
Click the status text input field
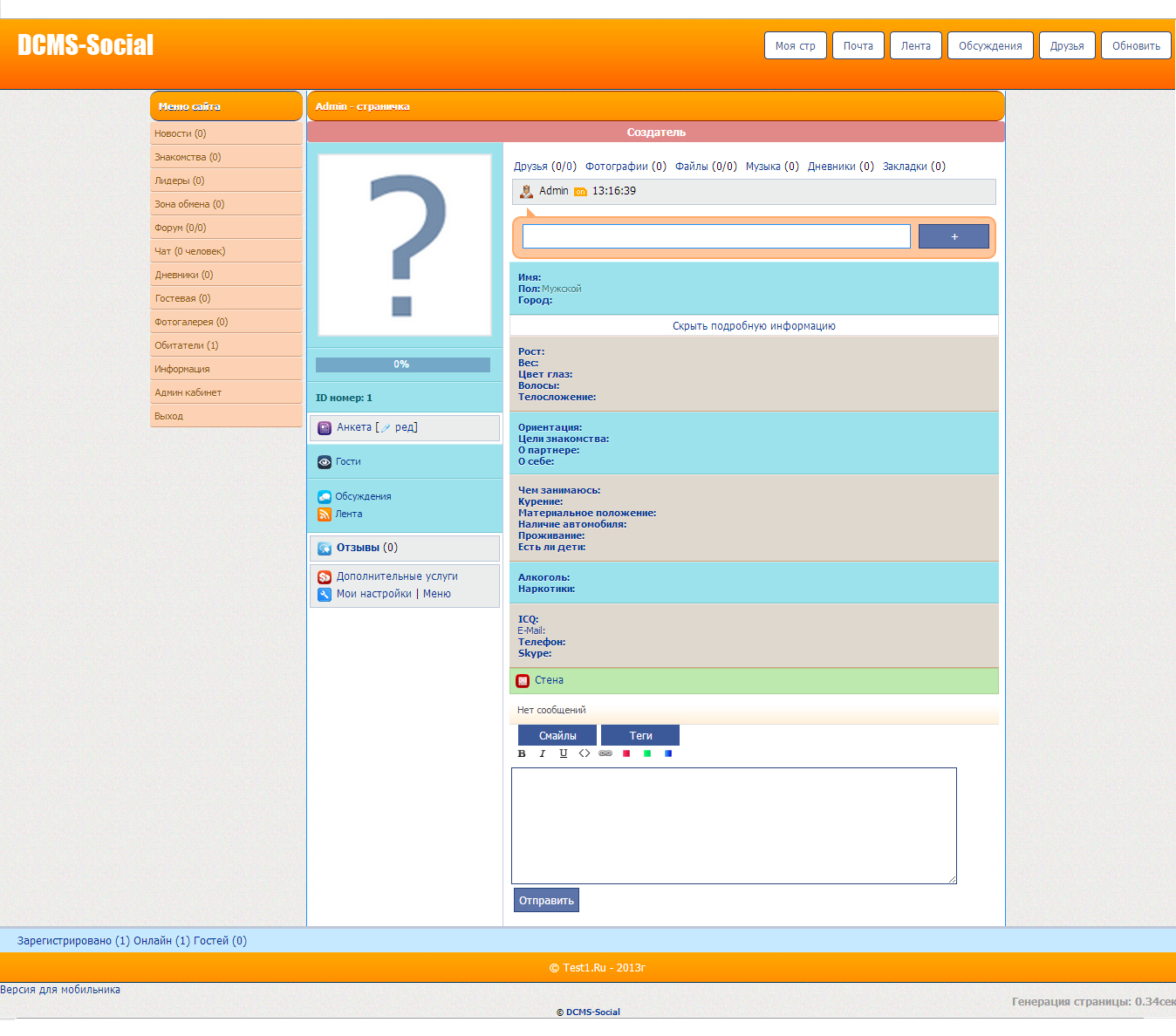[716, 236]
